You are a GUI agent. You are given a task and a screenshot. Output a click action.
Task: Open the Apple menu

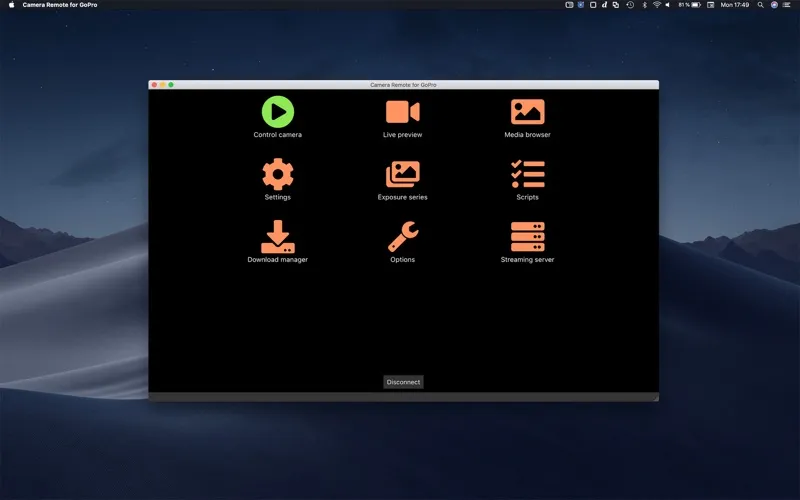(11, 5)
